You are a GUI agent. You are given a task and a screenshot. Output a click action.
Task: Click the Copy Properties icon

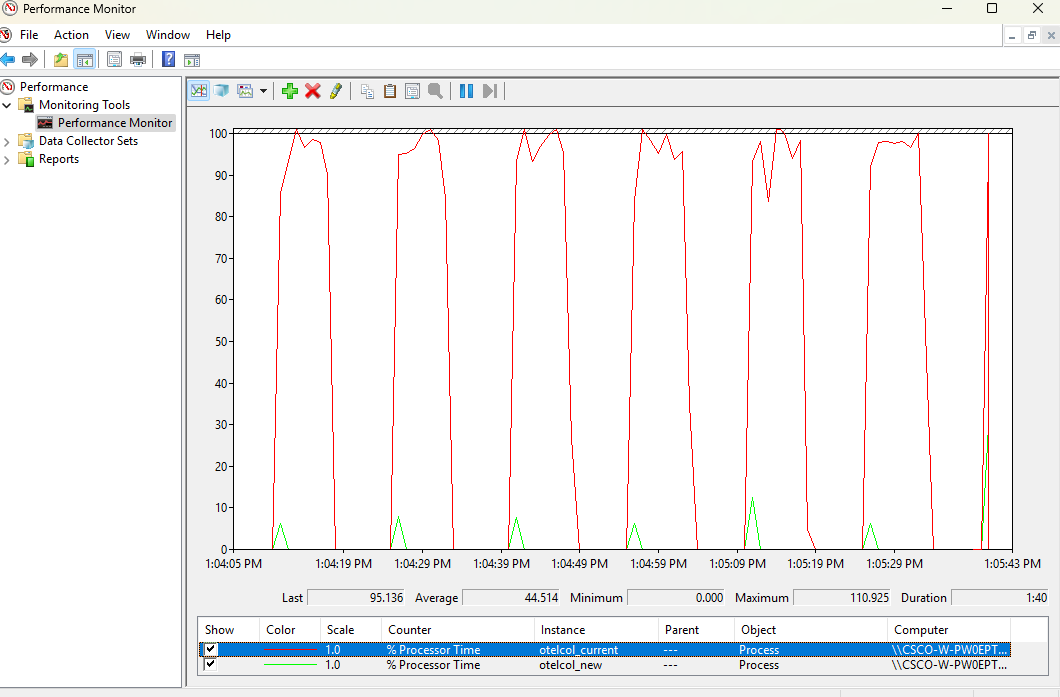pos(367,91)
